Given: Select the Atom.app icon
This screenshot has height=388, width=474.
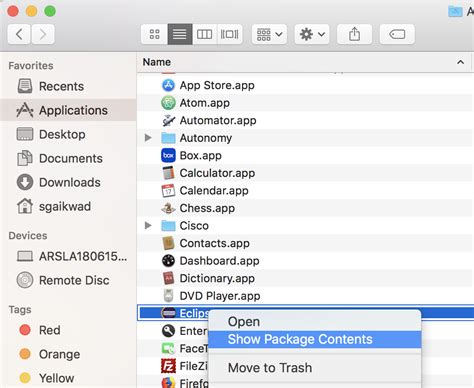Looking at the screenshot, I should click(168, 103).
